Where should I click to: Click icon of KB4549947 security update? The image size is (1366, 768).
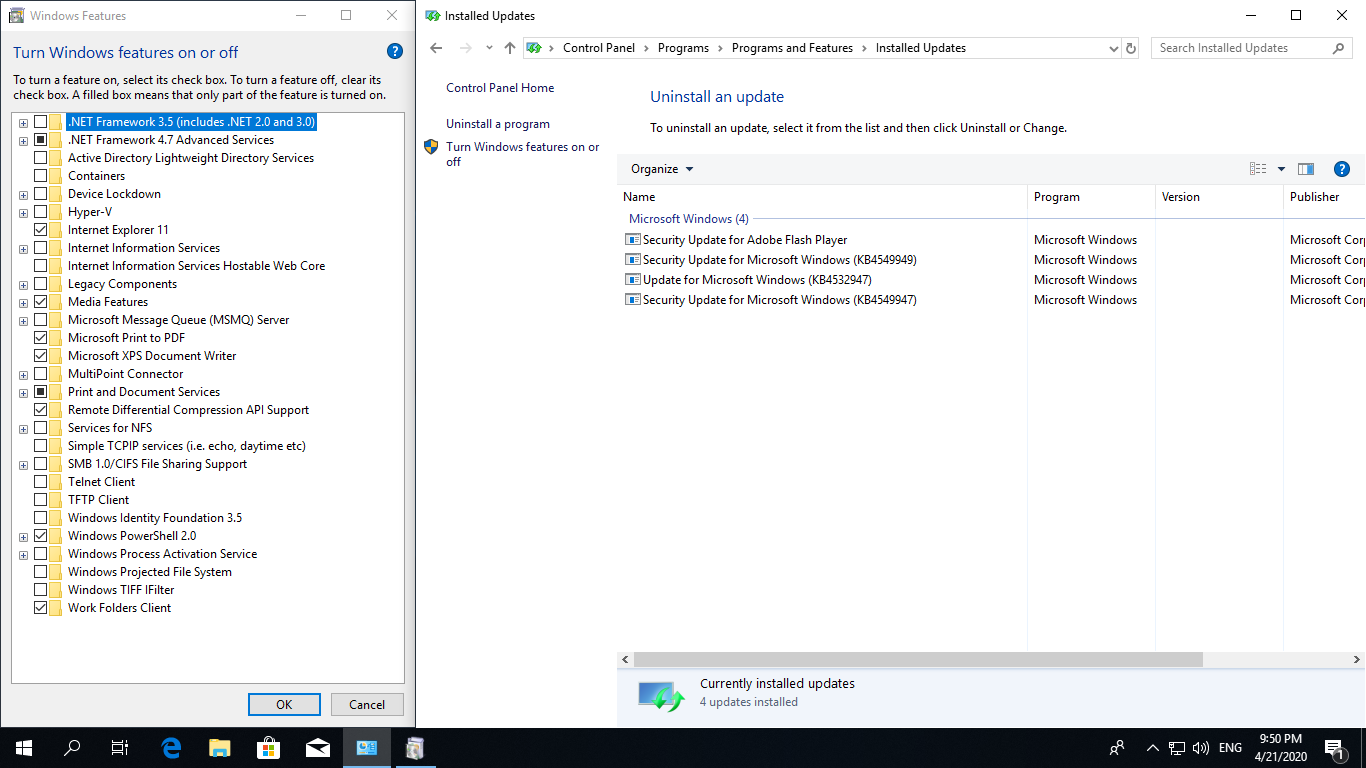click(x=632, y=300)
